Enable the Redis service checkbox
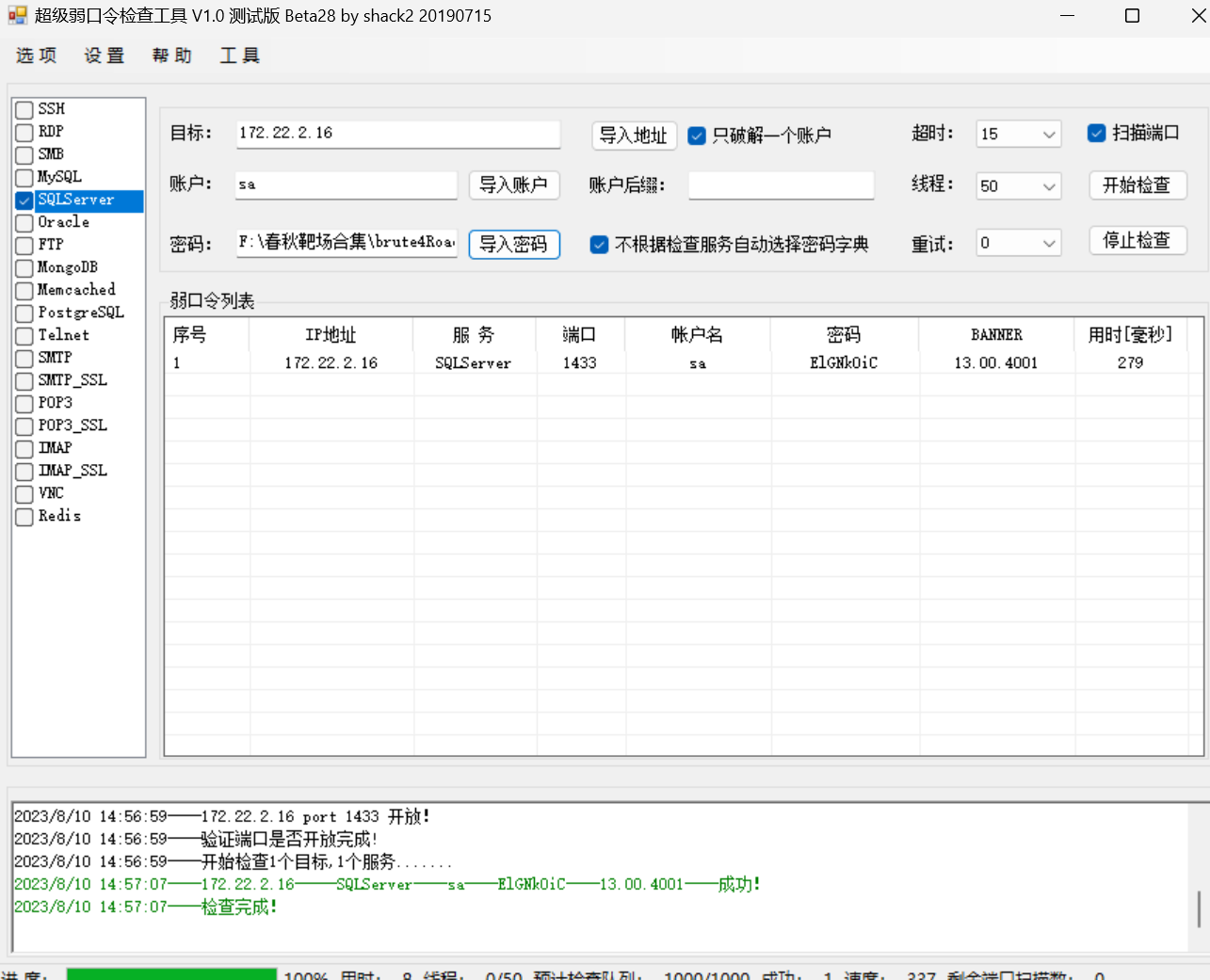The image size is (1210, 980). pyautogui.click(x=24, y=517)
